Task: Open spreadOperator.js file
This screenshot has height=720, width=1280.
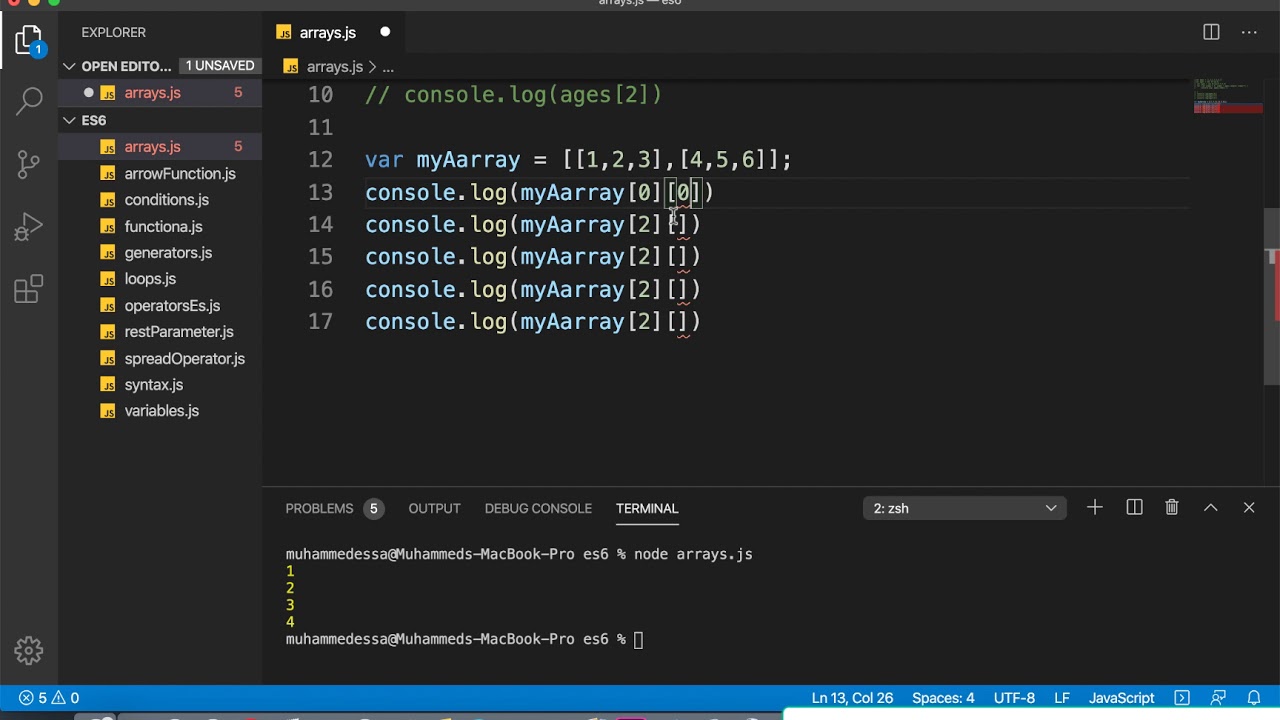Action: pyautogui.click(x=184, y=359)
